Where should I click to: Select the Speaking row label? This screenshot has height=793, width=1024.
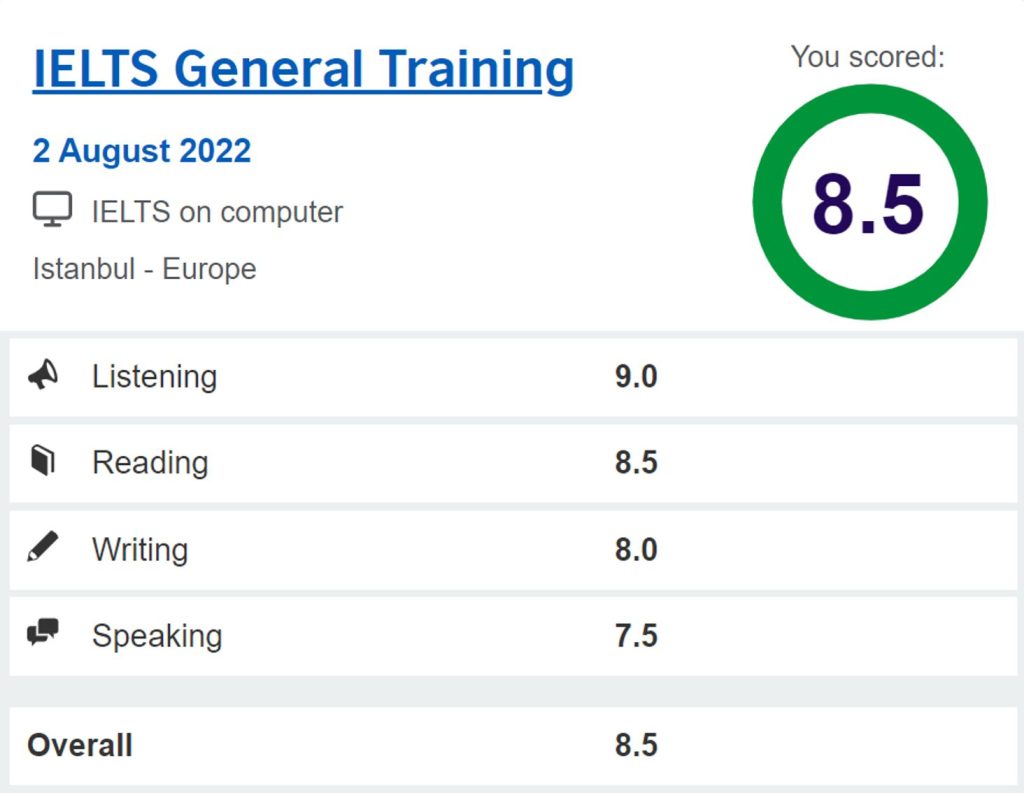pos(157,636)
